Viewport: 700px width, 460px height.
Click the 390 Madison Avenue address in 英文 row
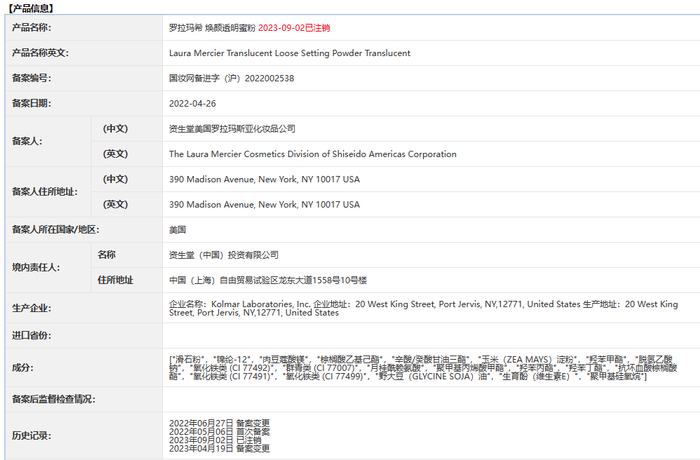pyautogui.click(x=264, y=204)
